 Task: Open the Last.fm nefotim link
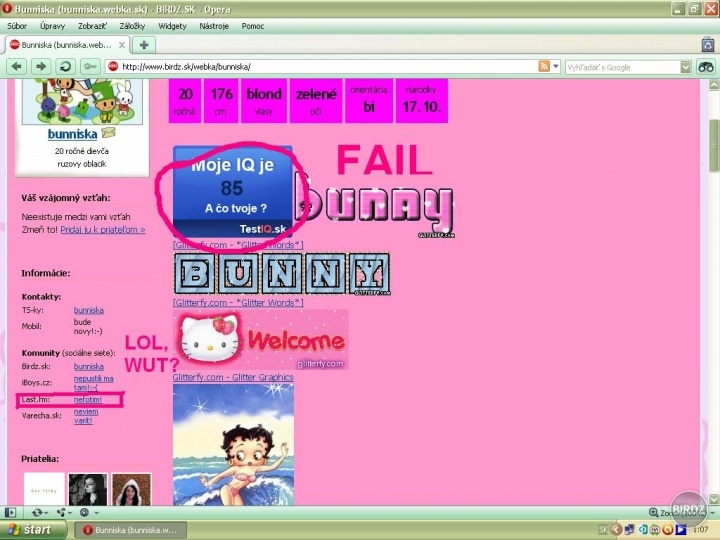pos(88,400)
